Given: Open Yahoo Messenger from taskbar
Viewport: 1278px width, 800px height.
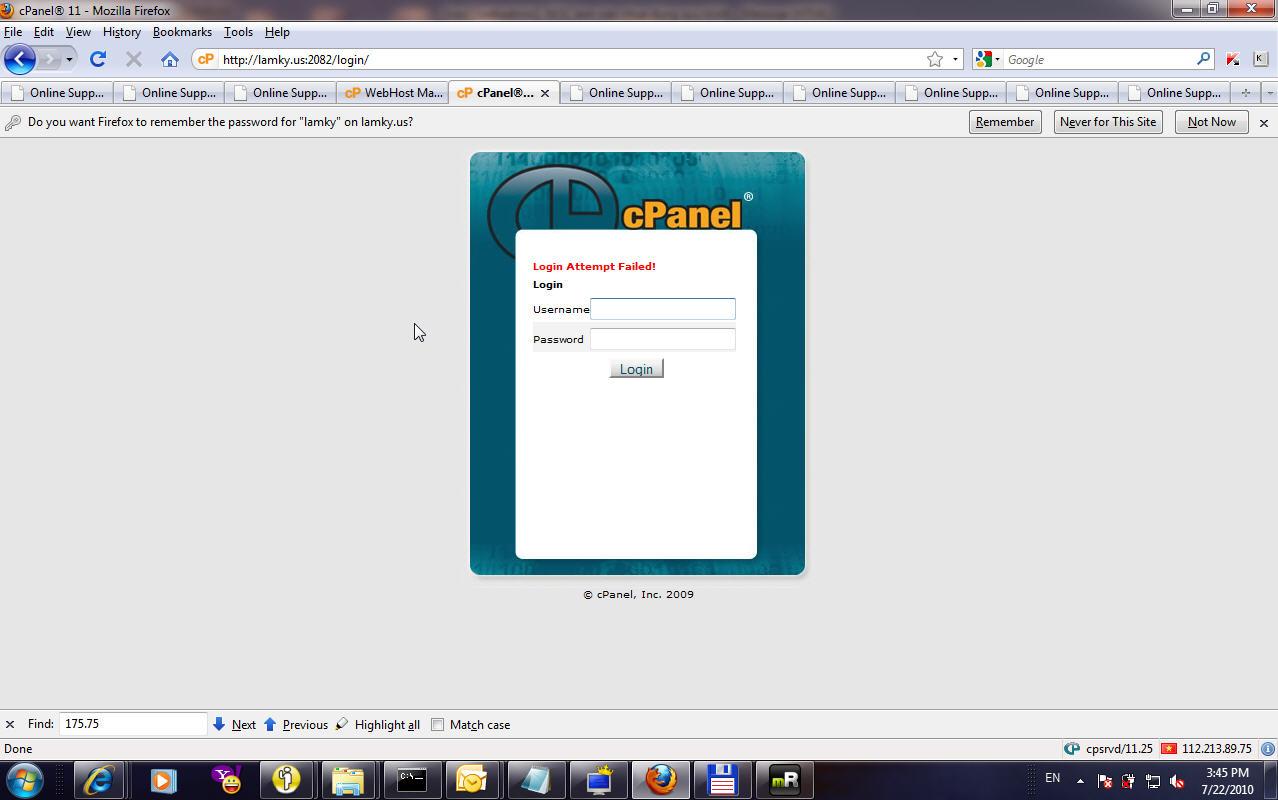Looking at the screenshot, I should click(x=228, y=780).
